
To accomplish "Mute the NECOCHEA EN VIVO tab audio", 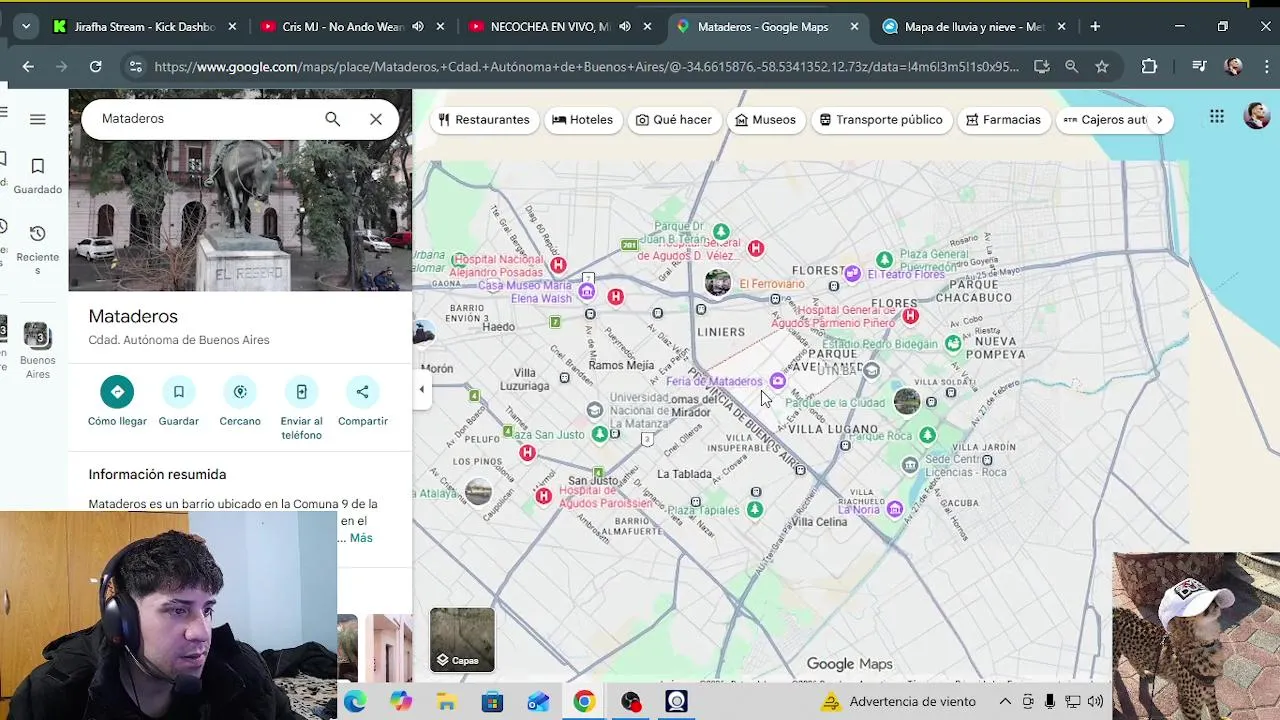I will 625,27.
